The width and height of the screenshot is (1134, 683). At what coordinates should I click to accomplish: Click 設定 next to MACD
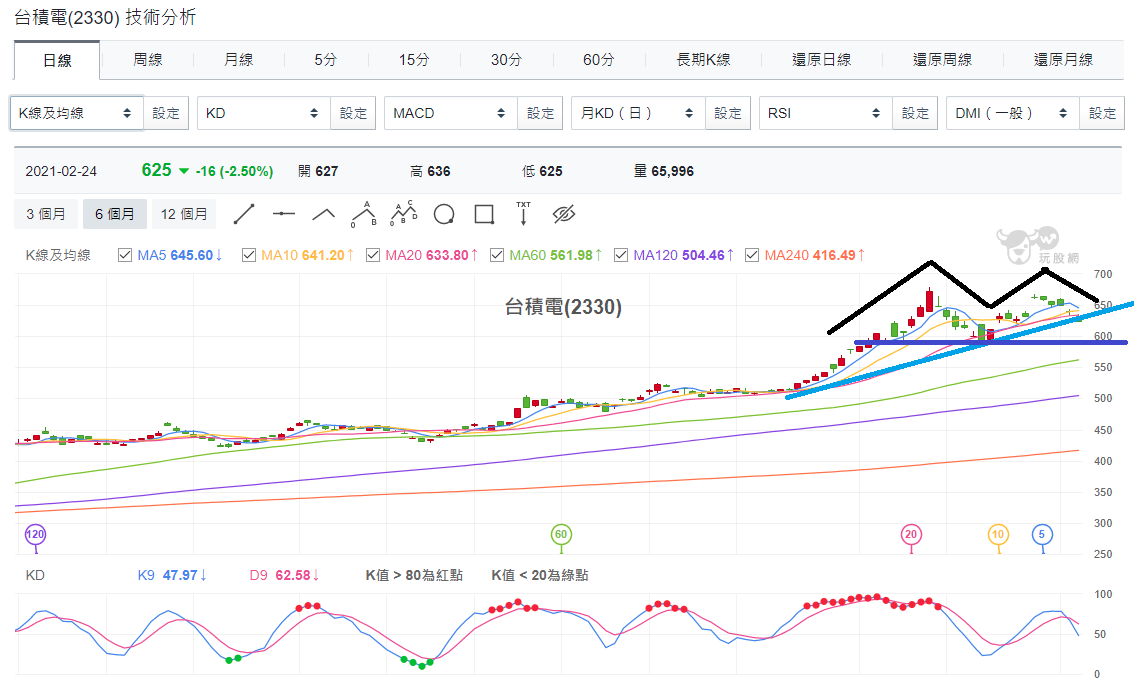[x=540, y=113]
